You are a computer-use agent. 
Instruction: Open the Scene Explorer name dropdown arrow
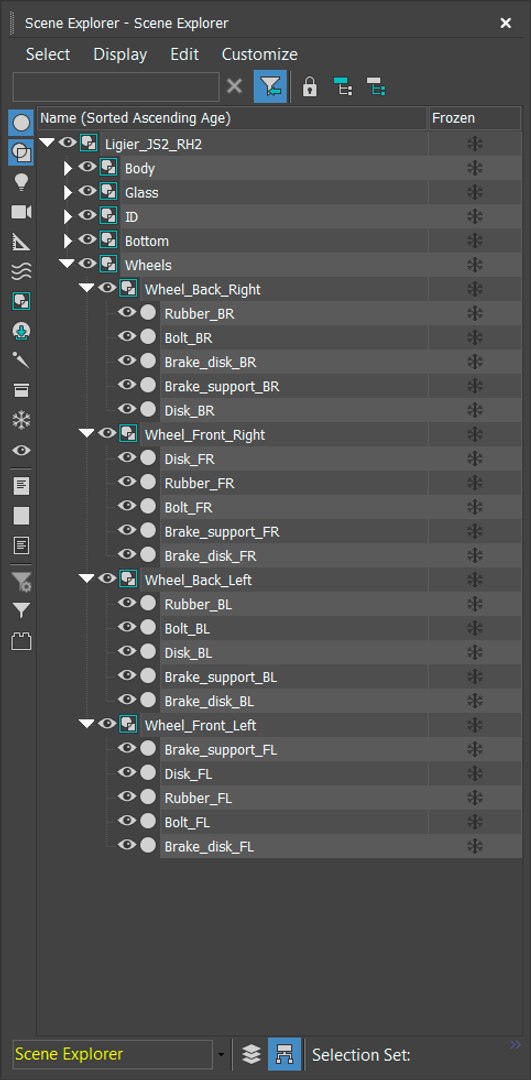[221, 1055]
